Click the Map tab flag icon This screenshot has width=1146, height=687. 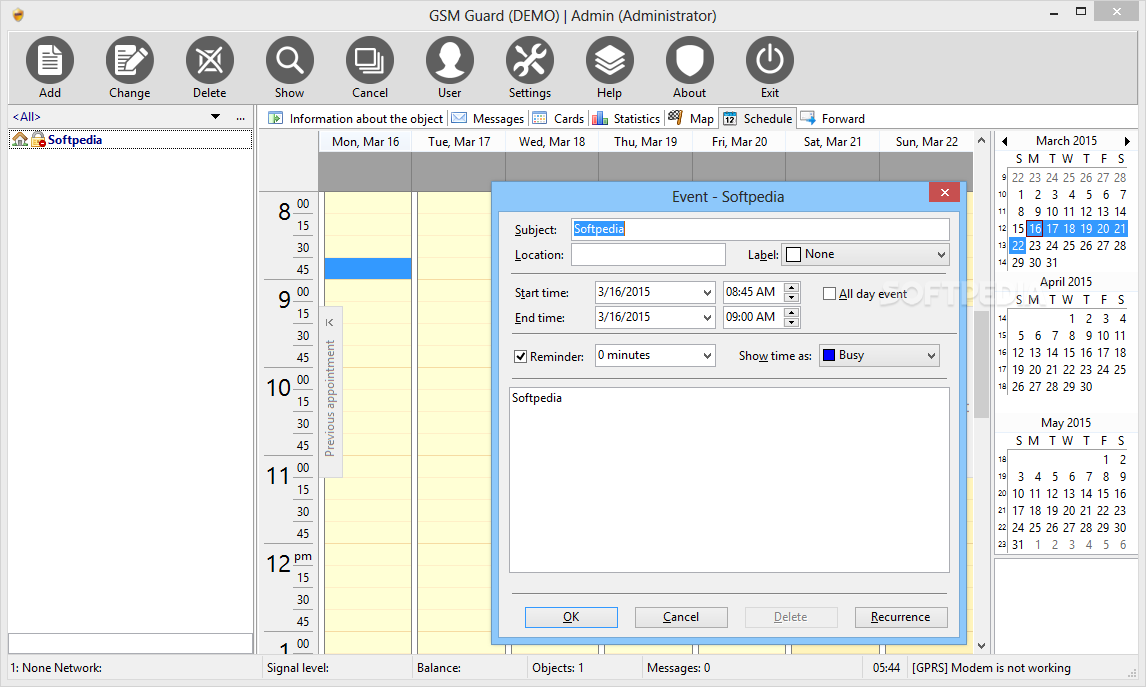676,118
